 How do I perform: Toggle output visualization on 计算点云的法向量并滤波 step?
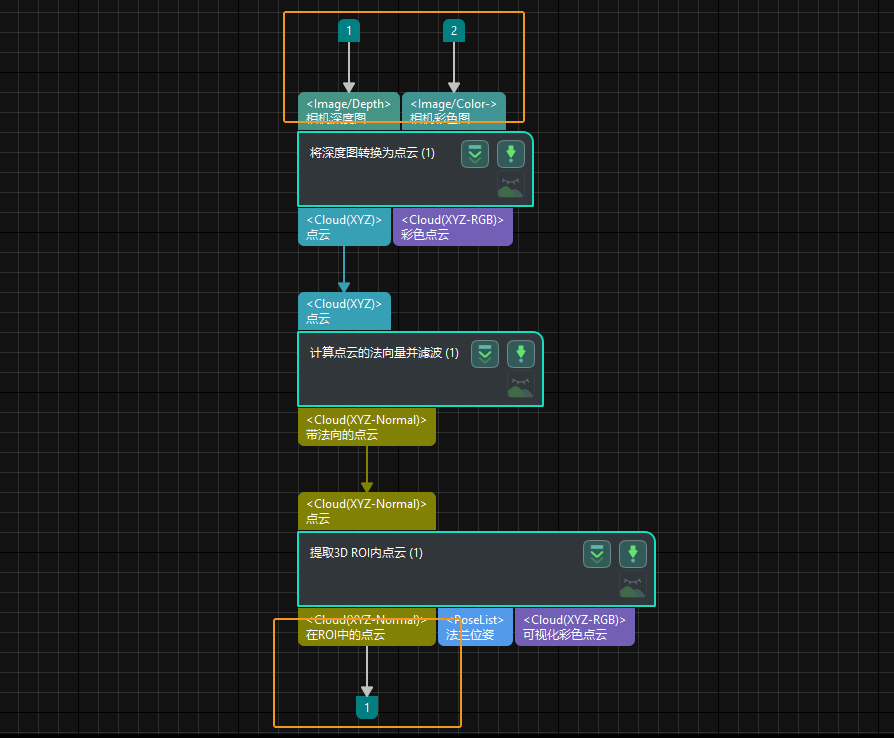tap(520, 387)
